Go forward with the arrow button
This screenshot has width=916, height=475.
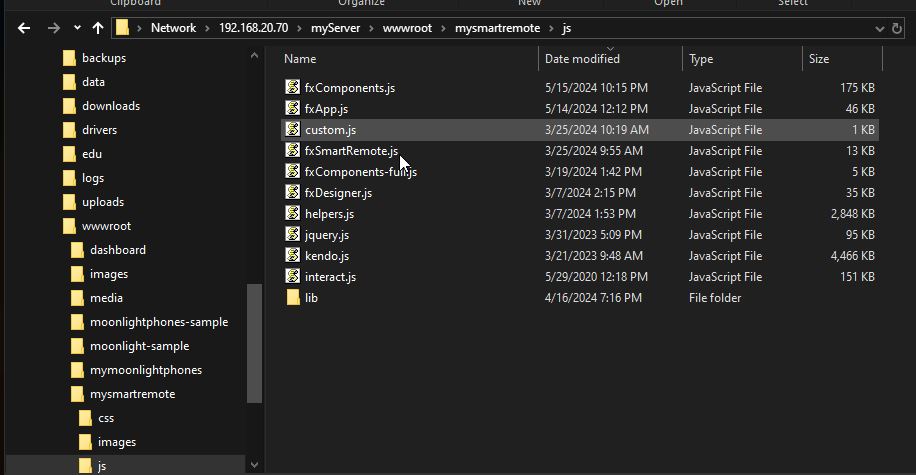click(54, 28)
